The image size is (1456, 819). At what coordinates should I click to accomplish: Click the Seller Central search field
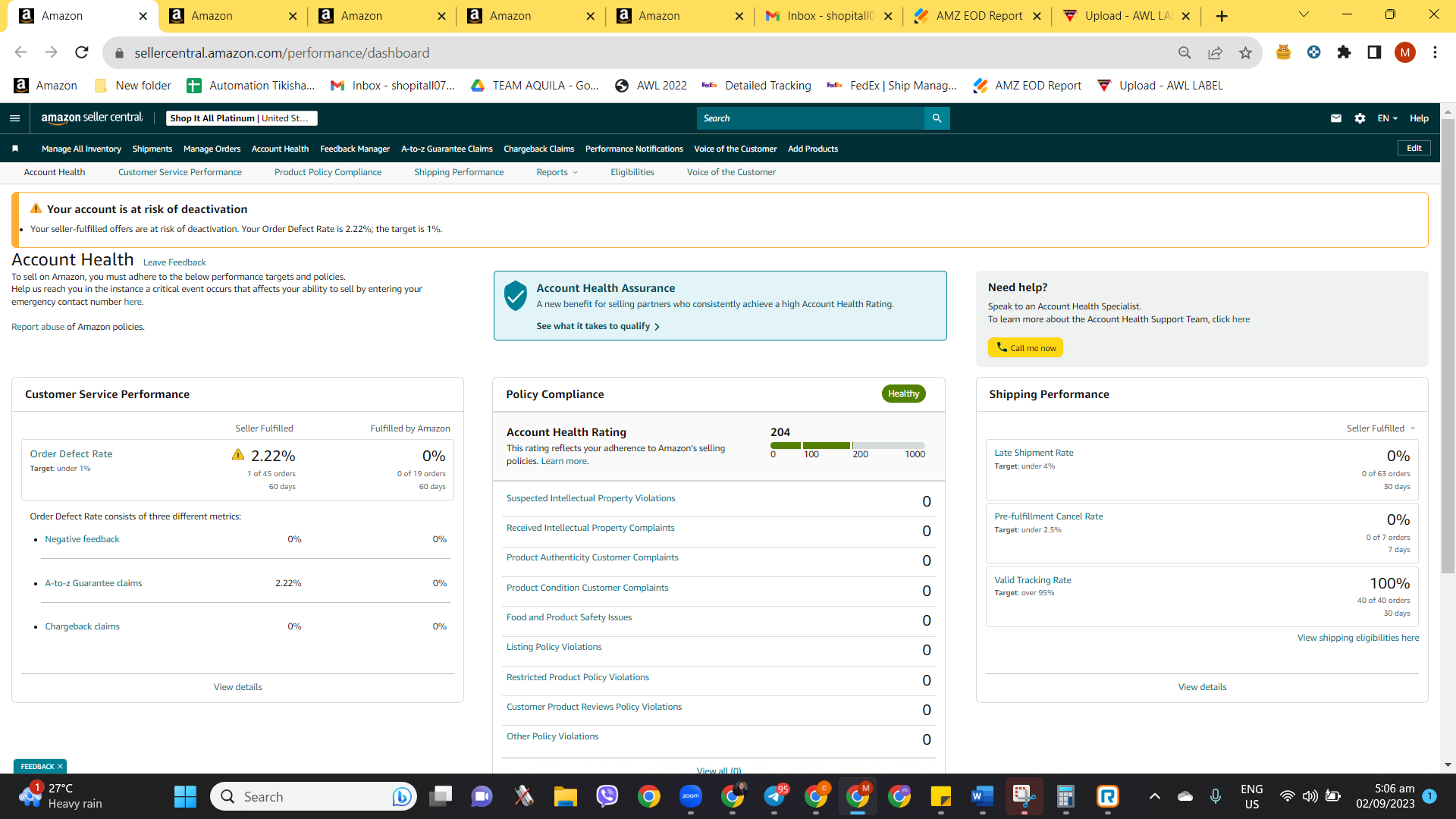tap(811, 118)
